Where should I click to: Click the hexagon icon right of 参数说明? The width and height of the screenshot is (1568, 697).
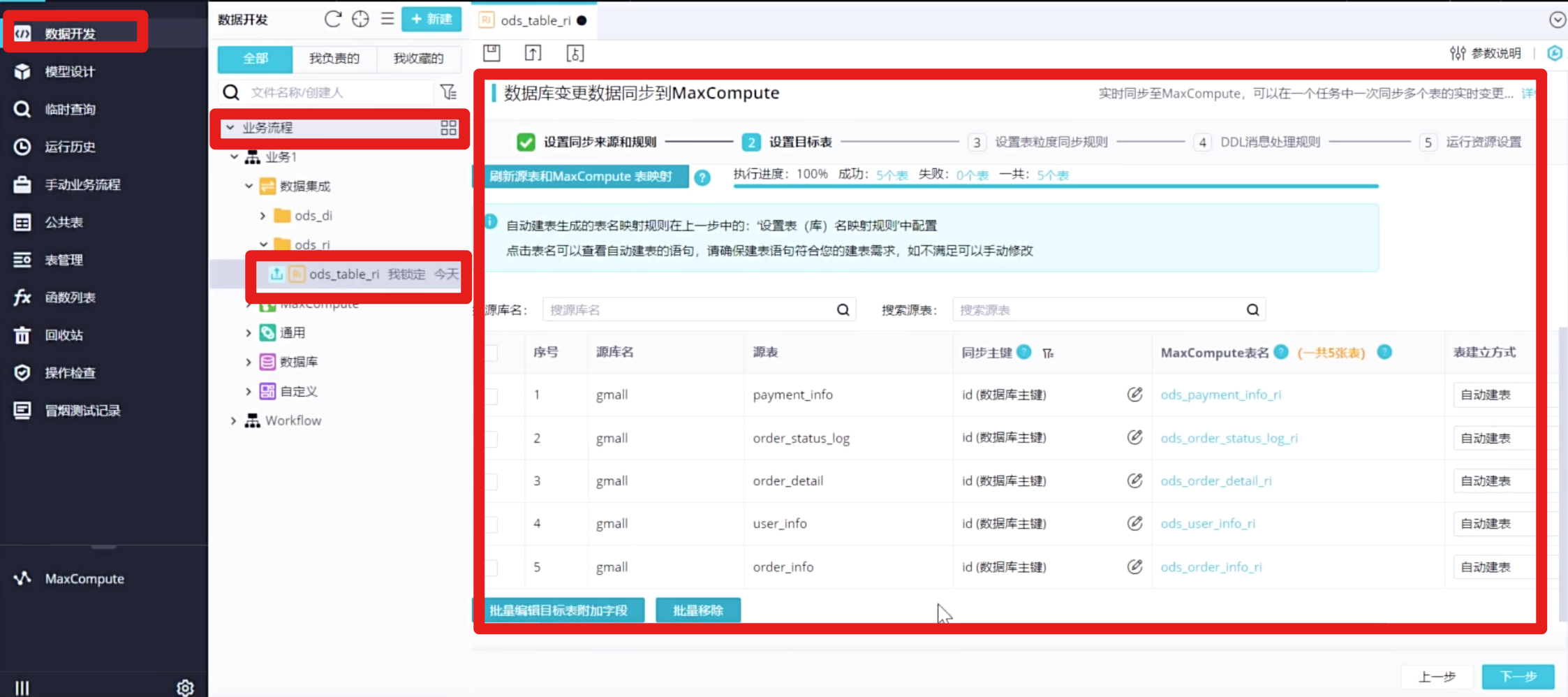point(1555,53)
